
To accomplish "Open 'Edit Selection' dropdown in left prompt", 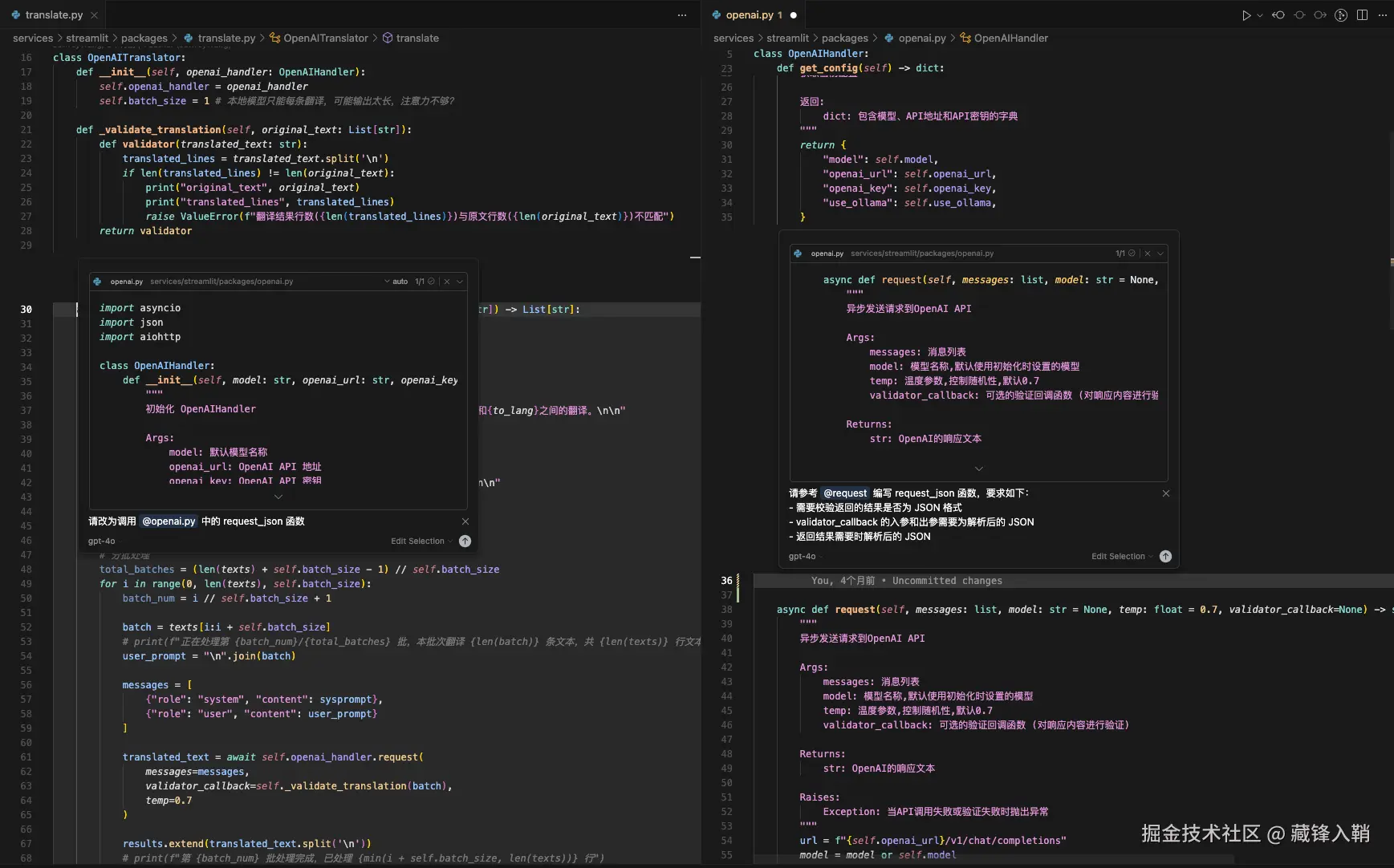I will coord(421,541).
